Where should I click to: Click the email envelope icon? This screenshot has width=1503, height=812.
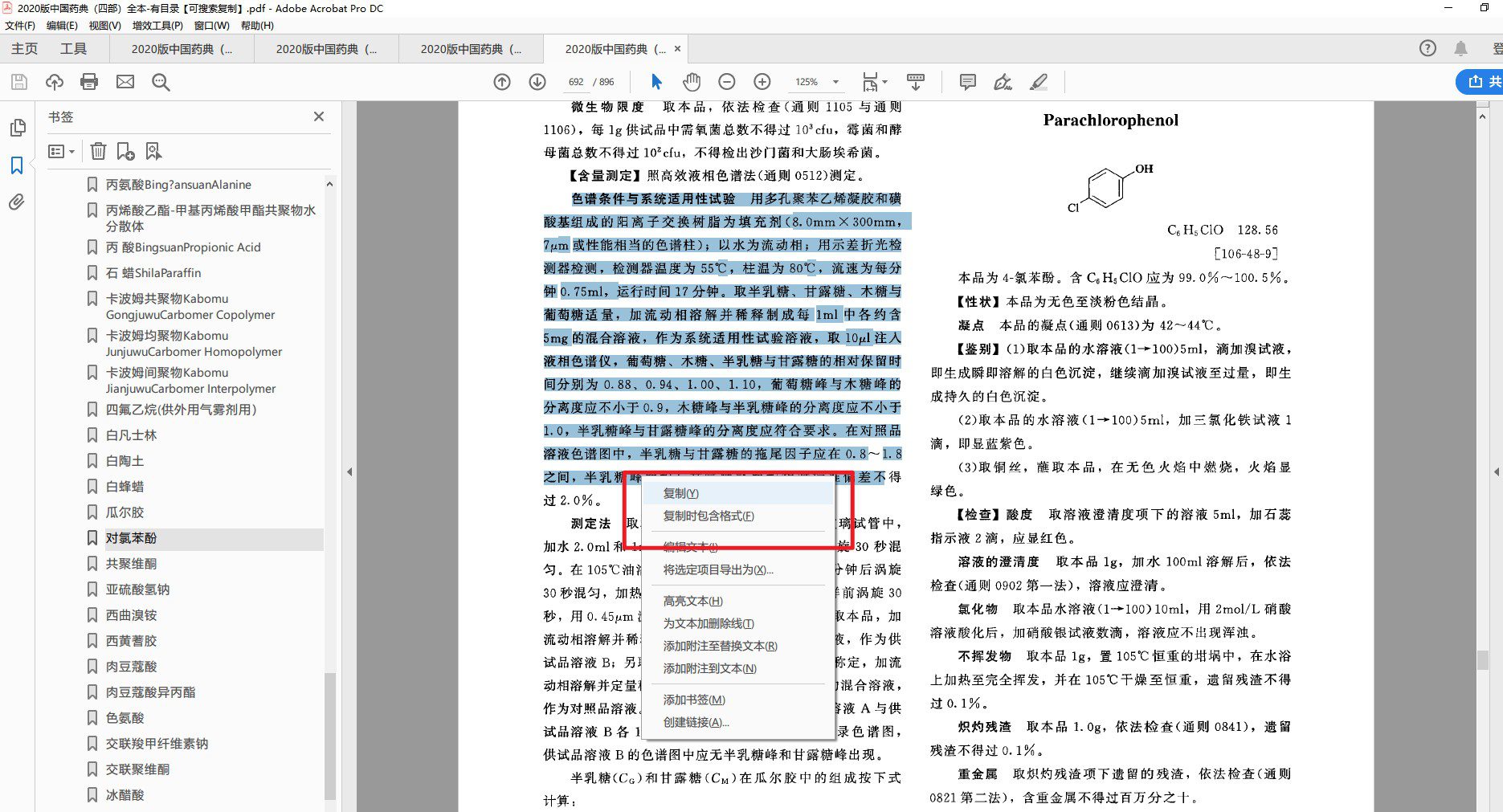[125, 82]
